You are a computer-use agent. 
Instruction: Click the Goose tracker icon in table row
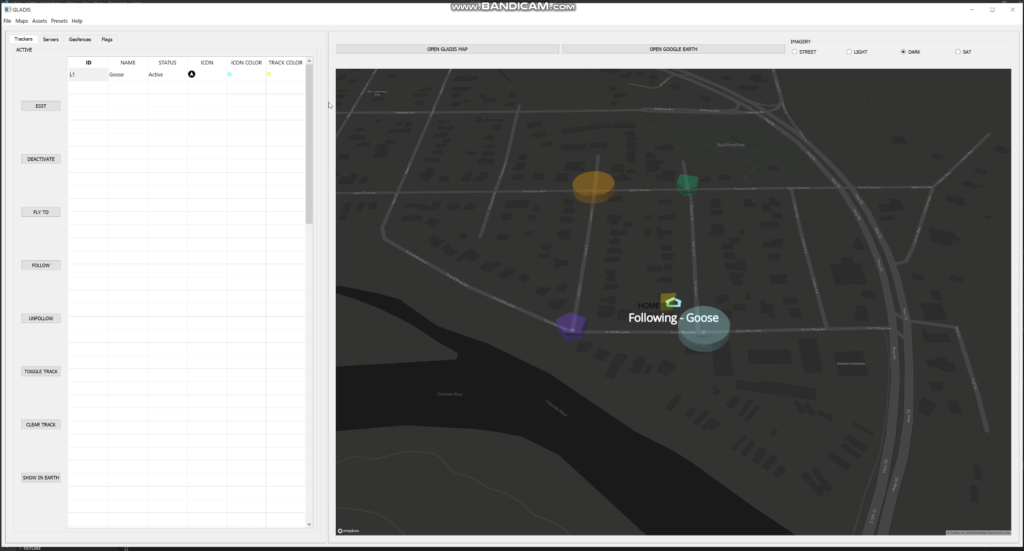click(191, 74)
